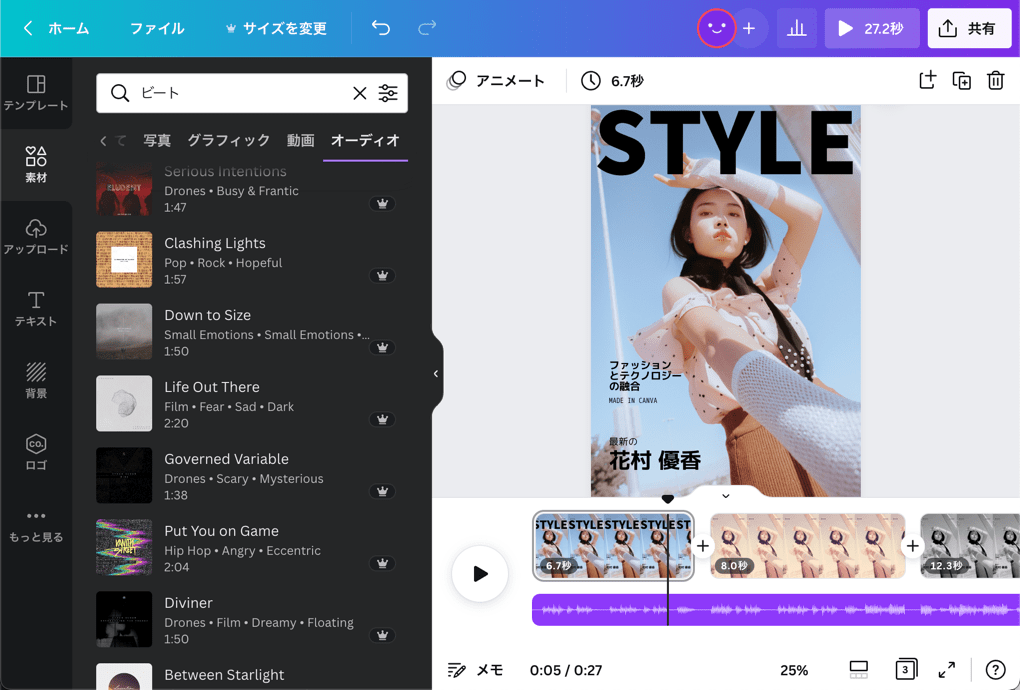The image size is (1020, 690).
Task: Collapse the side panel with arrow handle
Action: tap(436, 373)
